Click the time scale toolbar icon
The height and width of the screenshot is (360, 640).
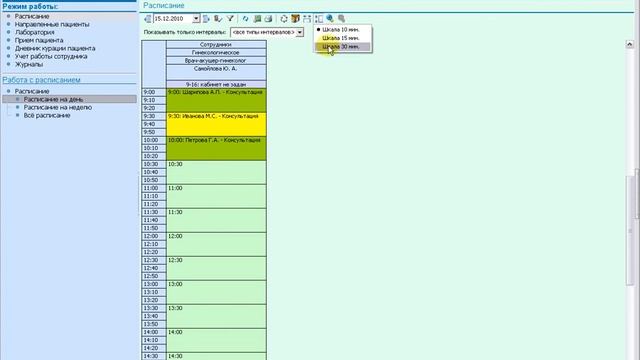(x=319, y=19)
